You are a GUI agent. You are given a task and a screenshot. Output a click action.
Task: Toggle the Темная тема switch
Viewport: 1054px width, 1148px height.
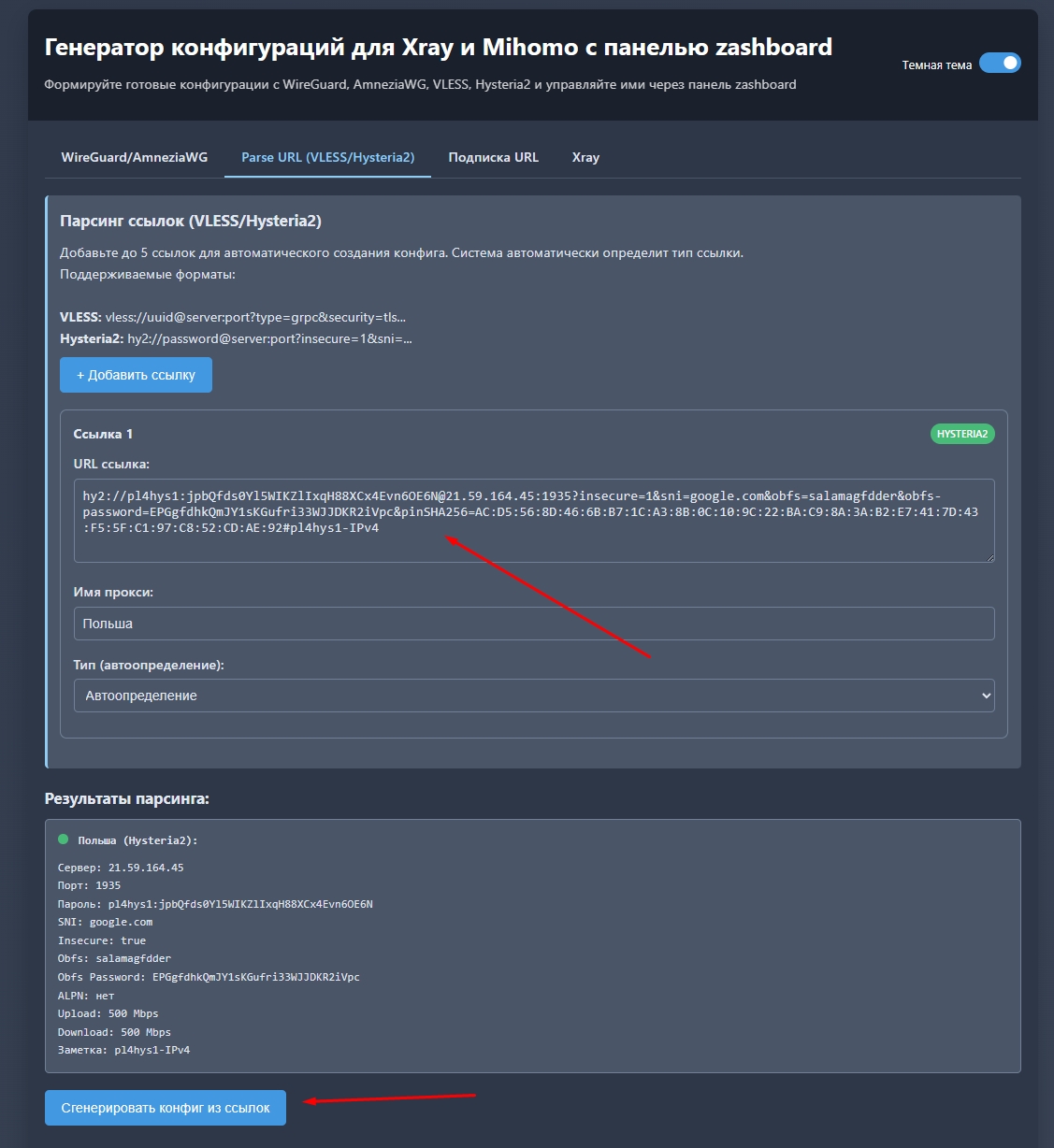coord(1000,63)
